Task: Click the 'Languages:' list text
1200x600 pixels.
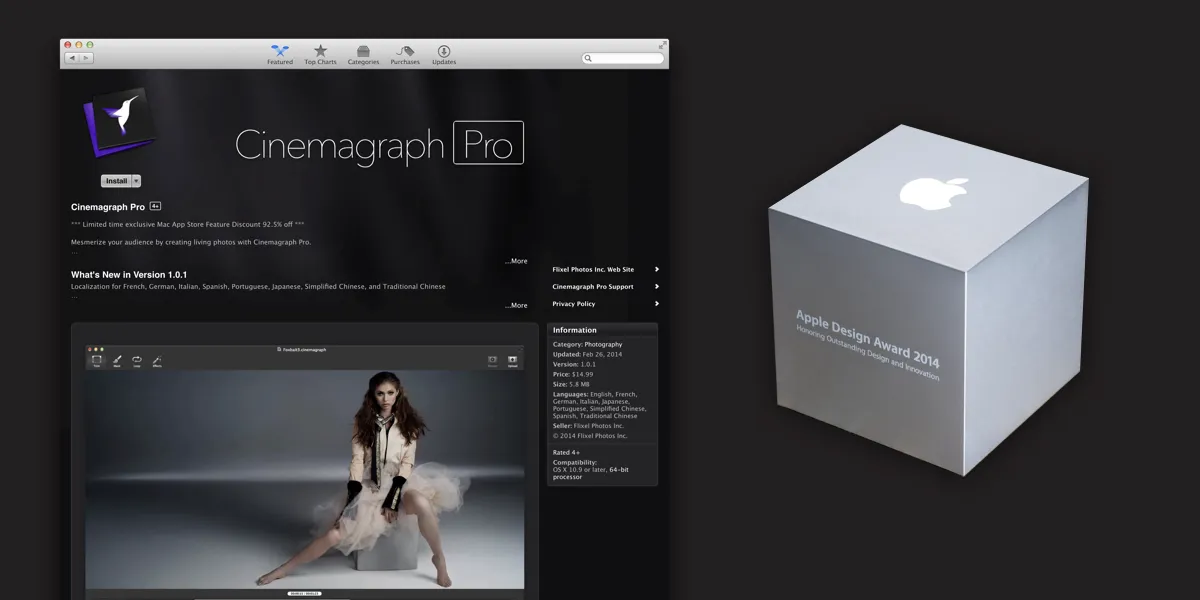Action: coord(600,405)
